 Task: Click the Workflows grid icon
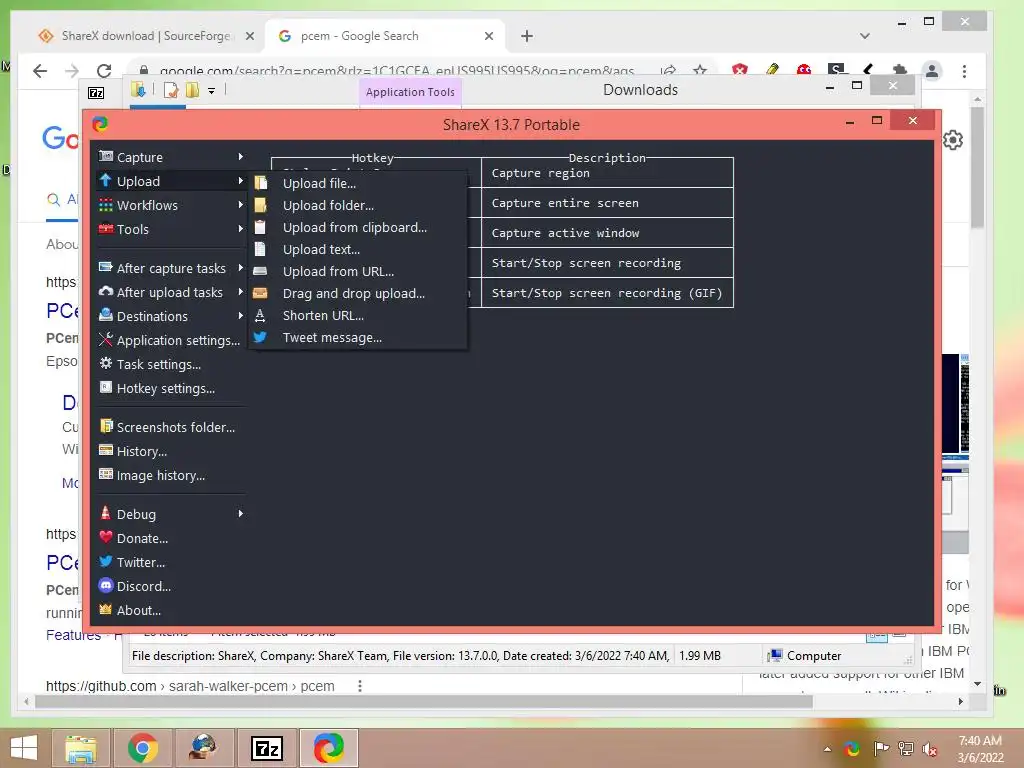[106, 205]
